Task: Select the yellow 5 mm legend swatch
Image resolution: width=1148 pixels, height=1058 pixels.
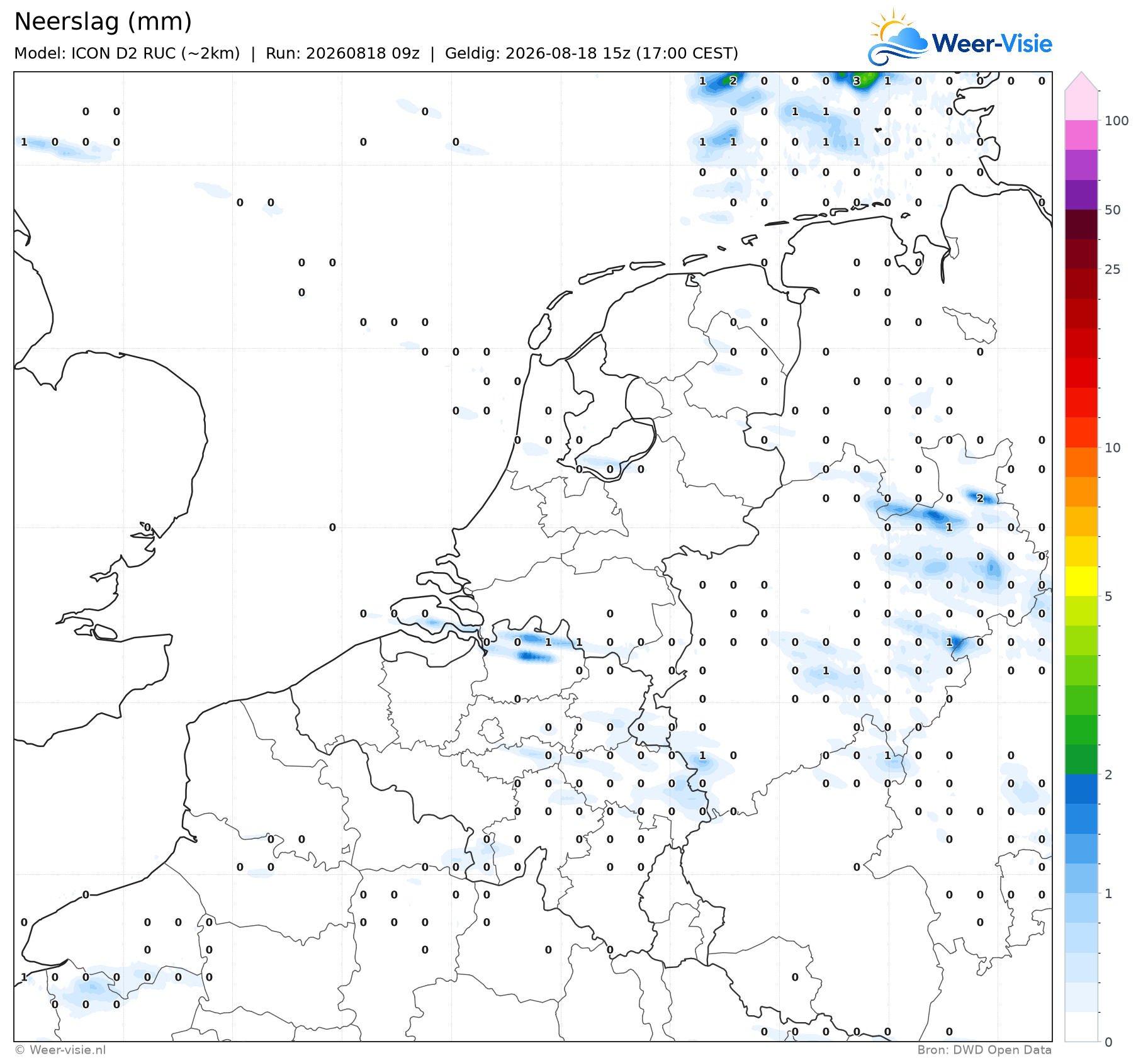Action: 1081,581
